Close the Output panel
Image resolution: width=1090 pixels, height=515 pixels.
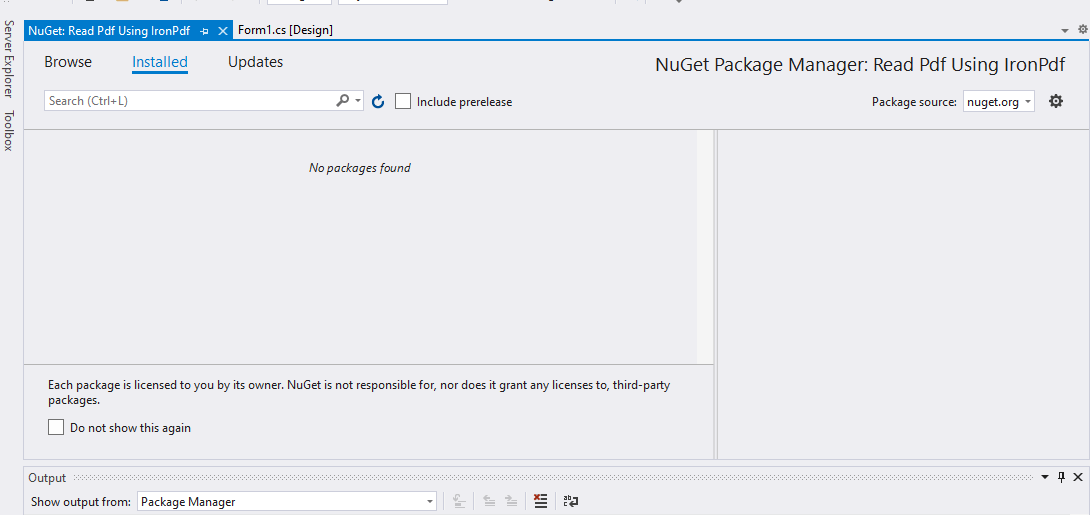click(x=1077, y=478)
